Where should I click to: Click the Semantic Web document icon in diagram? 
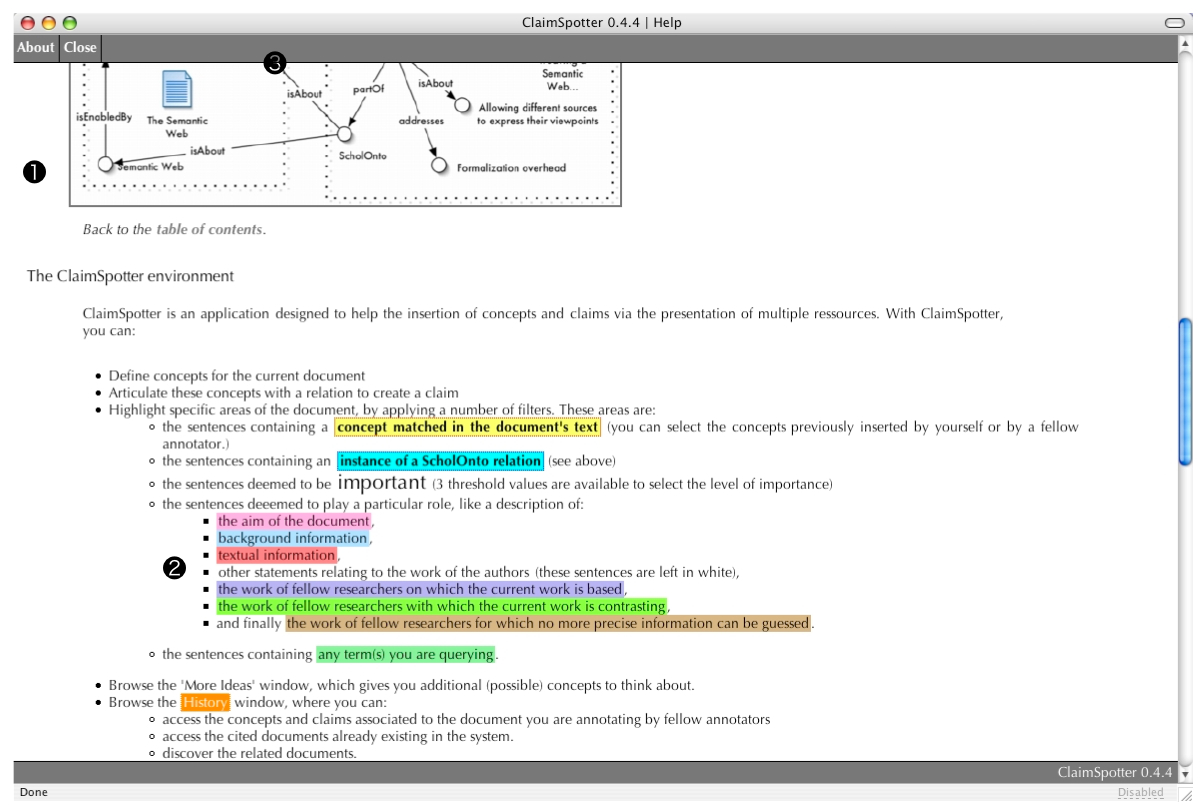click(x=177, y=90)
